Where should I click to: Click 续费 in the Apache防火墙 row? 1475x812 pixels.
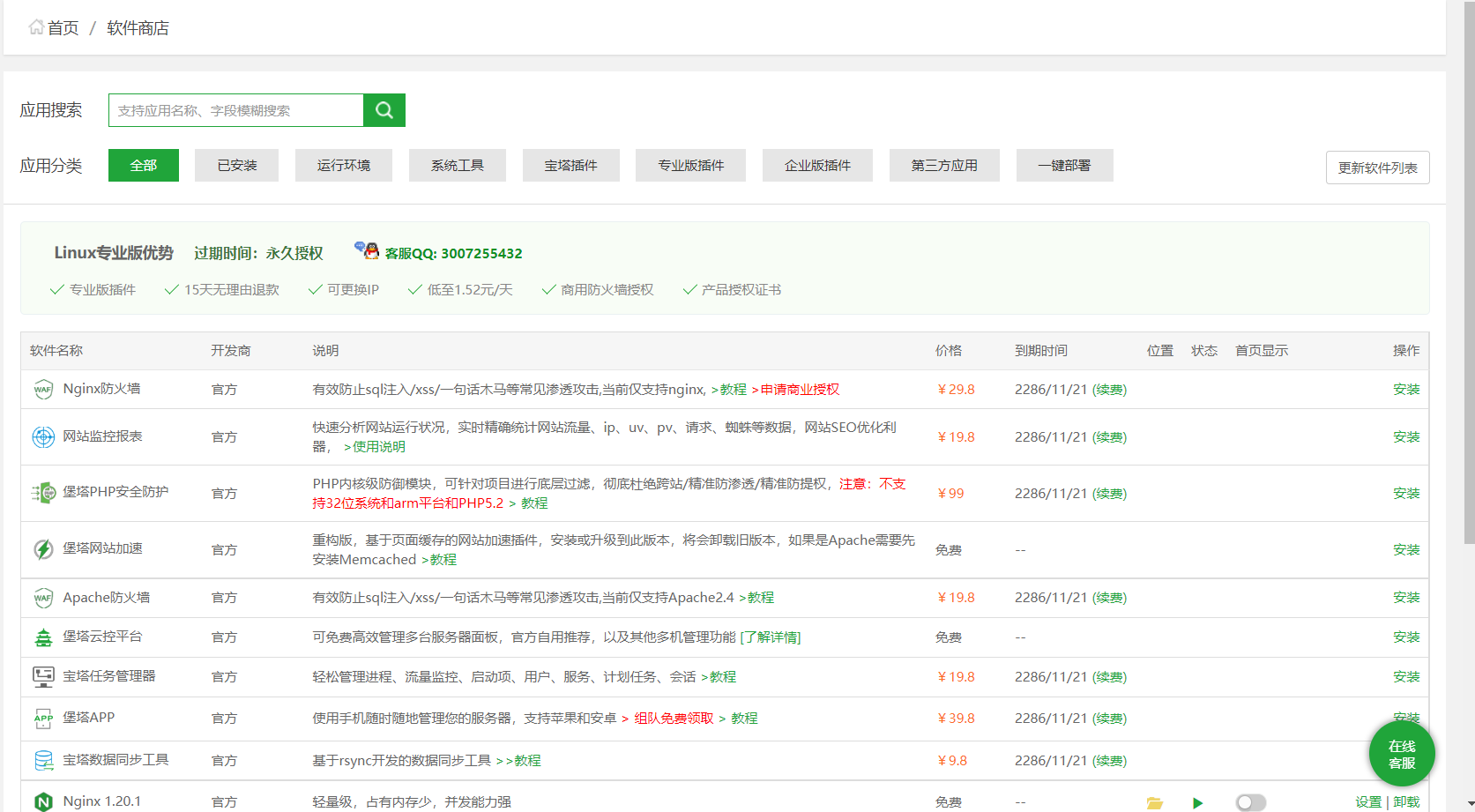tap(1109, 597)
